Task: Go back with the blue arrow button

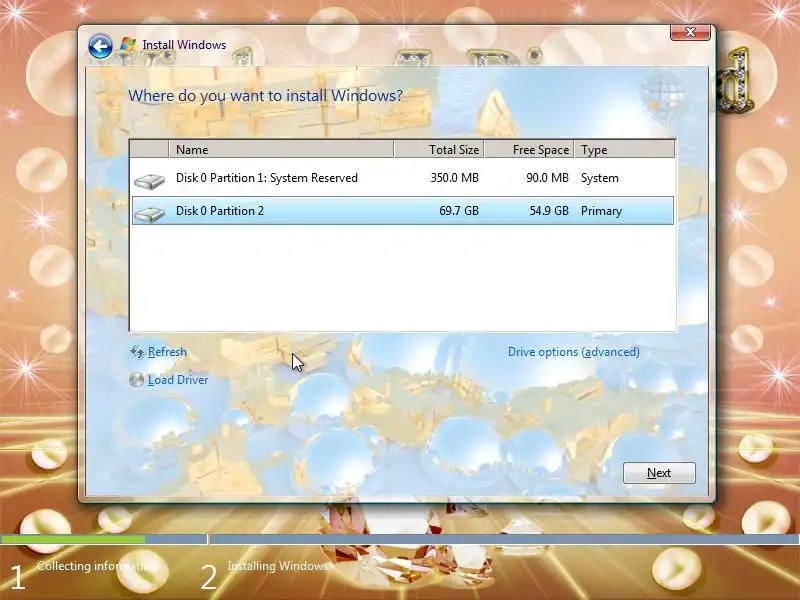Action: pos(100,46)
